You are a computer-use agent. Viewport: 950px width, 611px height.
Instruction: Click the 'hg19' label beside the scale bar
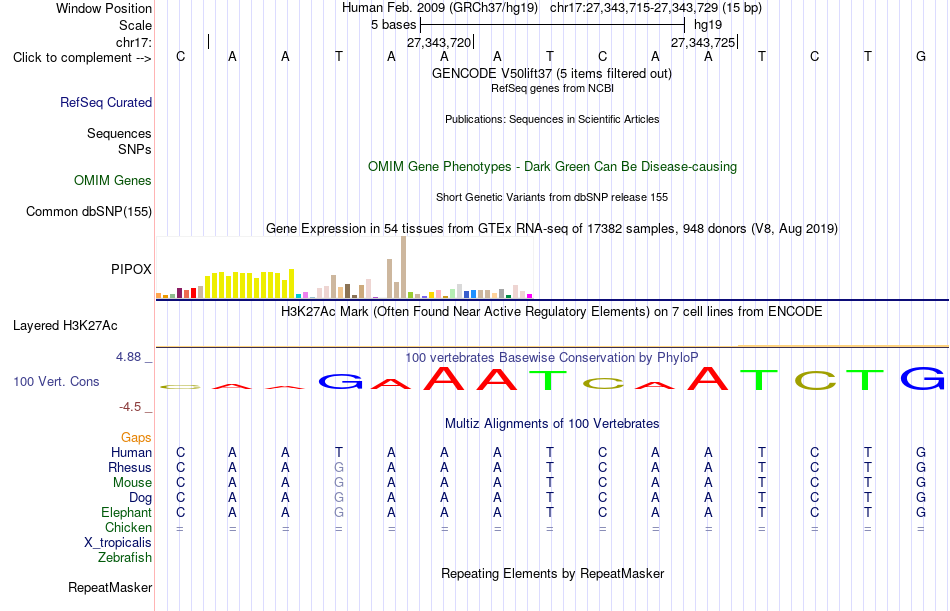(x=708, y=25)
